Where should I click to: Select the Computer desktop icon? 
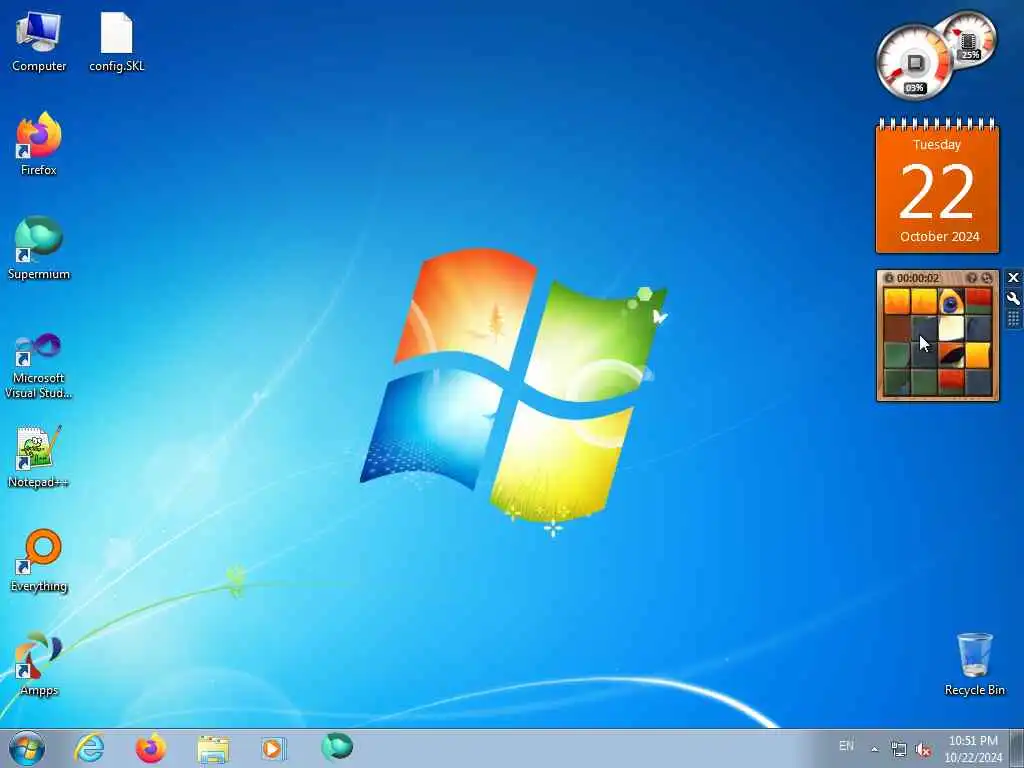pyautogui.click(x=39, y=42)
